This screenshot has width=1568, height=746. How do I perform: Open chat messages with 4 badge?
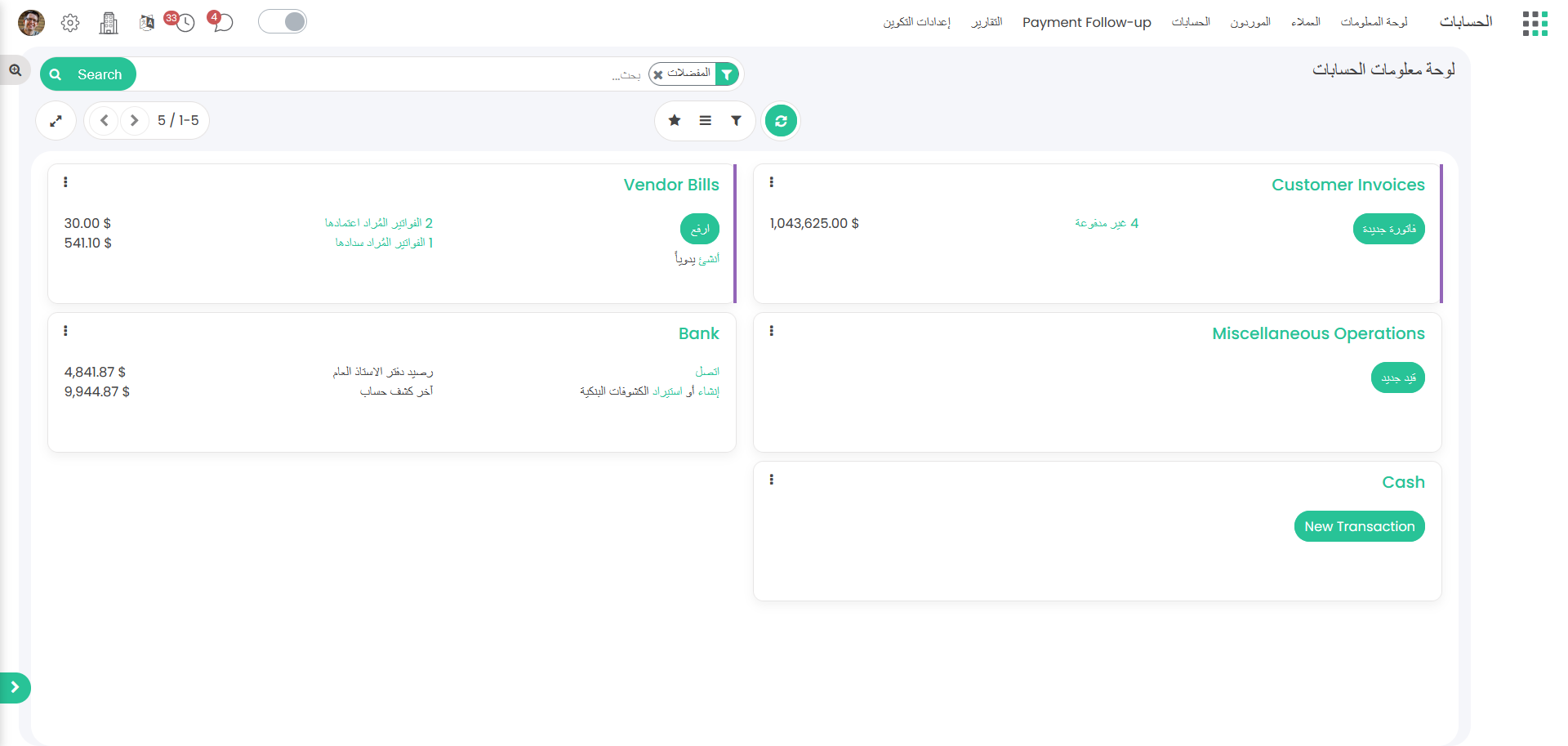[x=222, y=22]
